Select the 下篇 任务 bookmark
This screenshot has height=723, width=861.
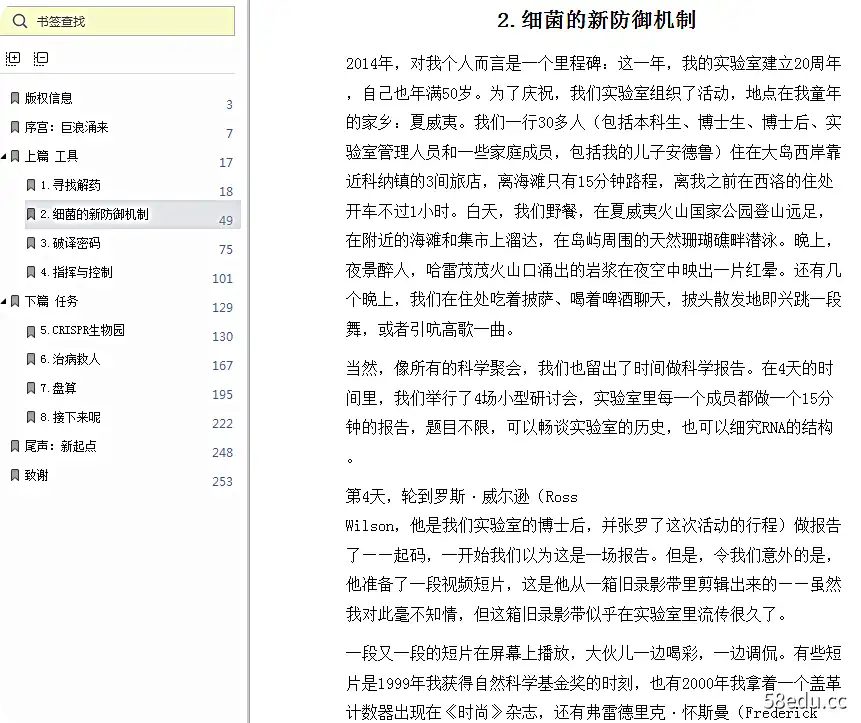click(51, 301)
